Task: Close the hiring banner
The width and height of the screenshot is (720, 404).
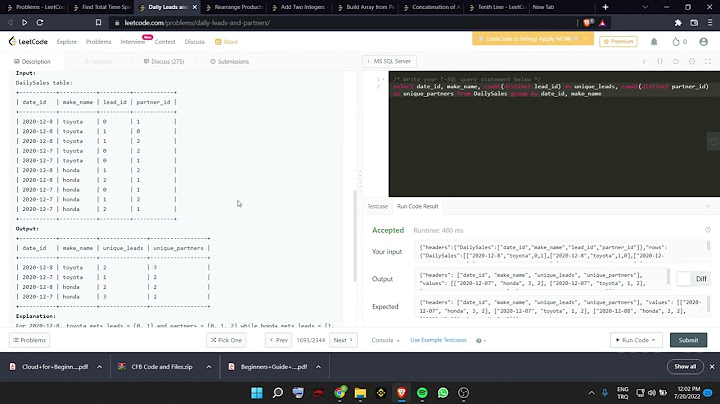Action: 586,39
